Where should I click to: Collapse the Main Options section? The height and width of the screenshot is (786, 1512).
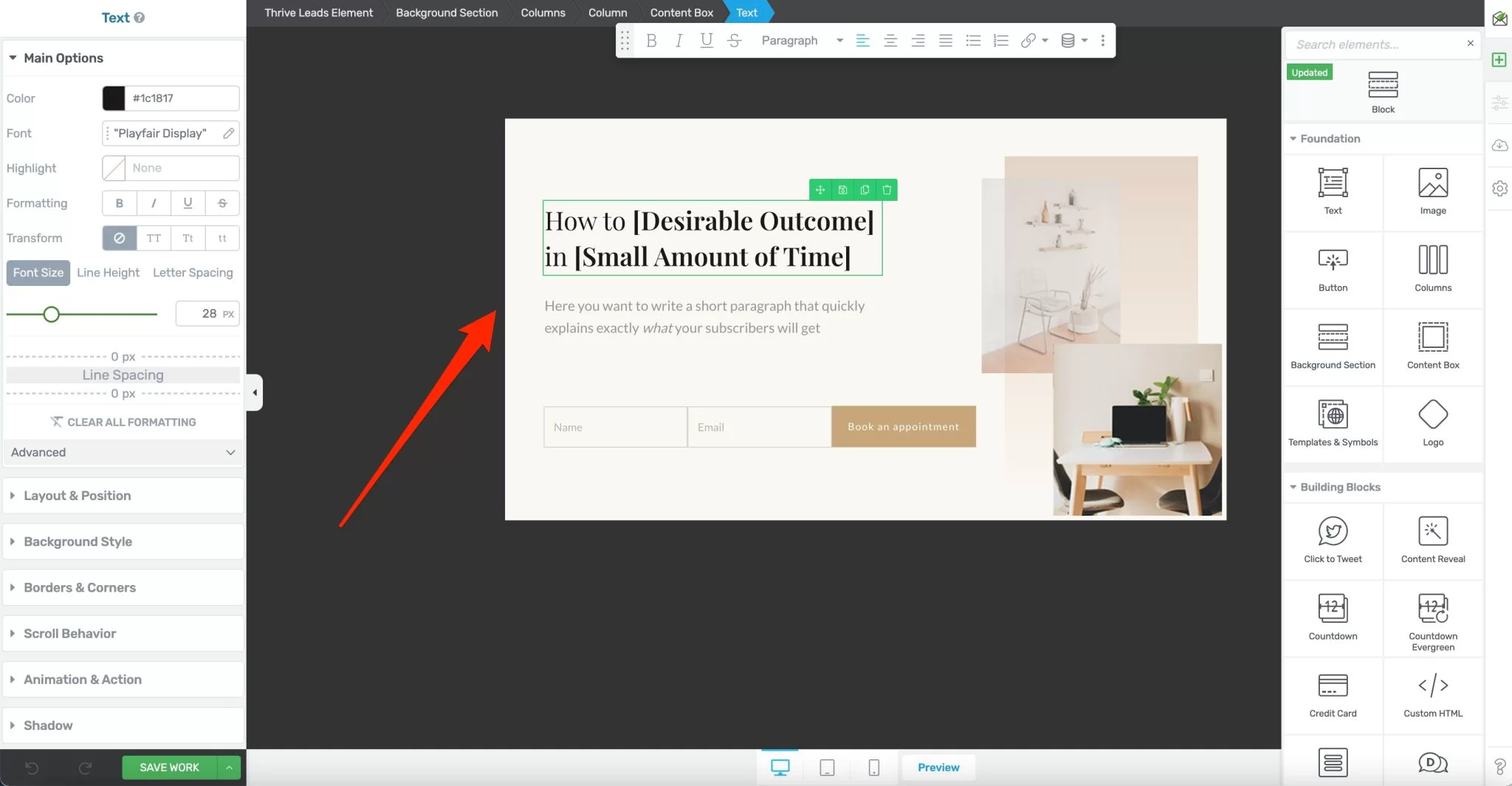(x=123, y=58)
